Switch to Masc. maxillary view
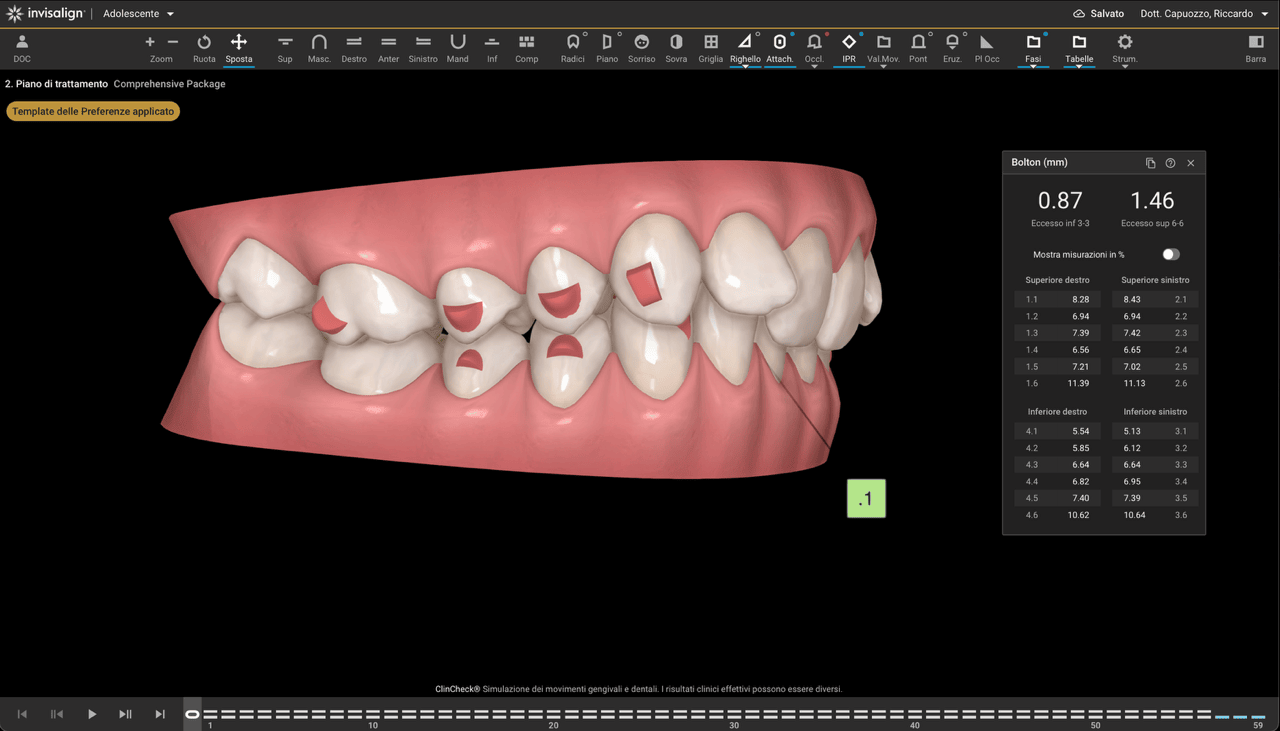Image resolution: width=1280 pixels, height=731 pixels. tap(319, 48)
